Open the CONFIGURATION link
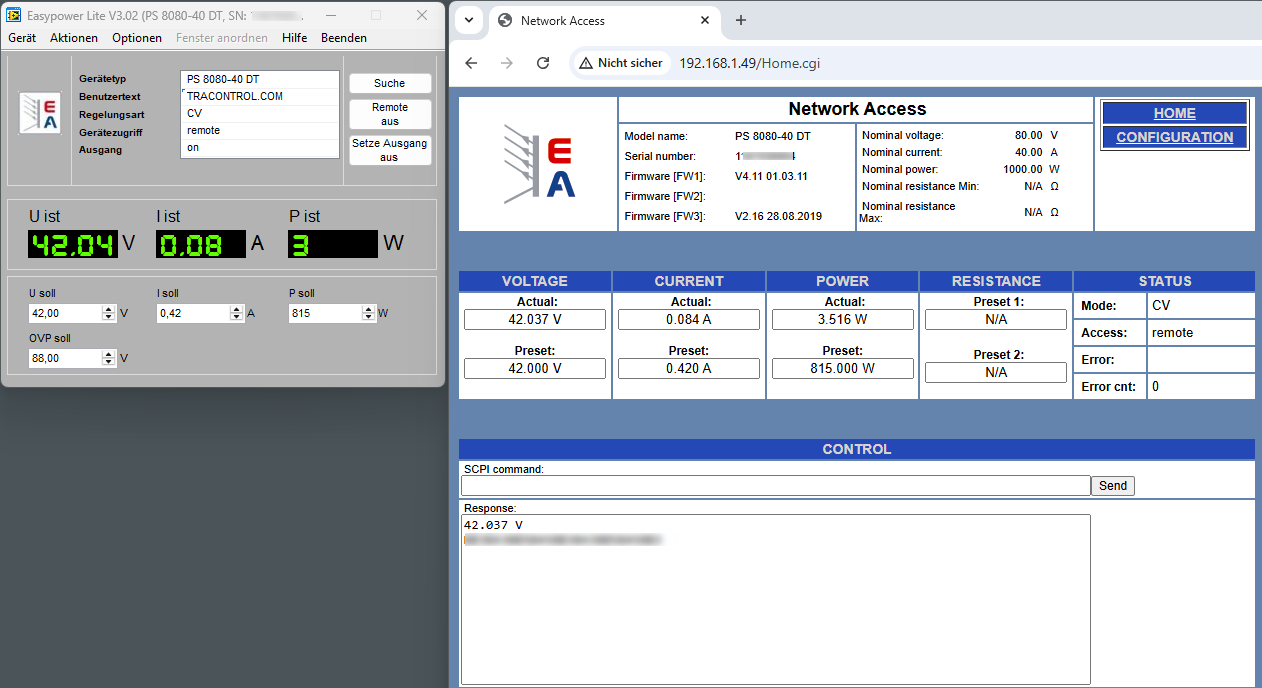The image size is (1262, 688). [x=1174, y=137]
